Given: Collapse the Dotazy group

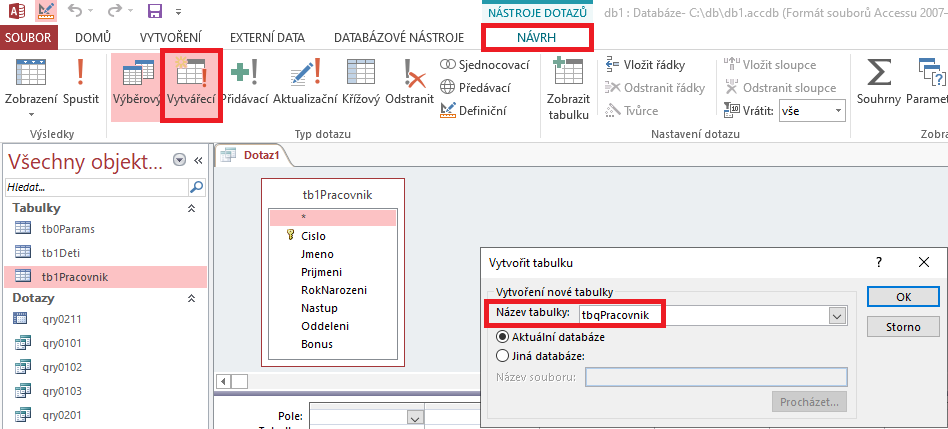Looking at the screenshot, I should [x=191, y=298].
